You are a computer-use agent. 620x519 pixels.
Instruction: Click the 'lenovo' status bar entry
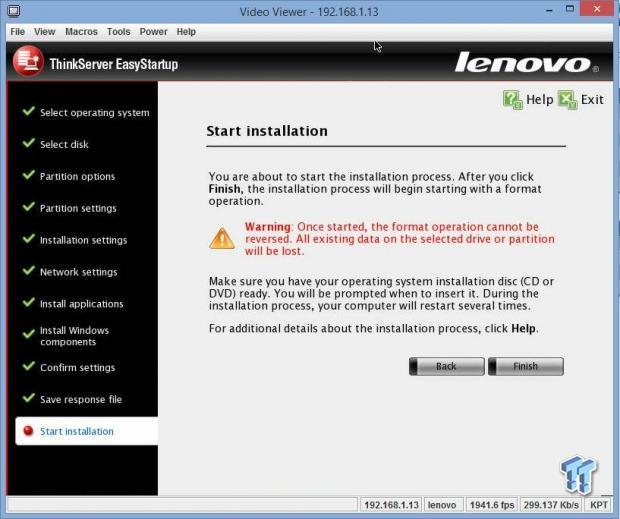(442, 505)
